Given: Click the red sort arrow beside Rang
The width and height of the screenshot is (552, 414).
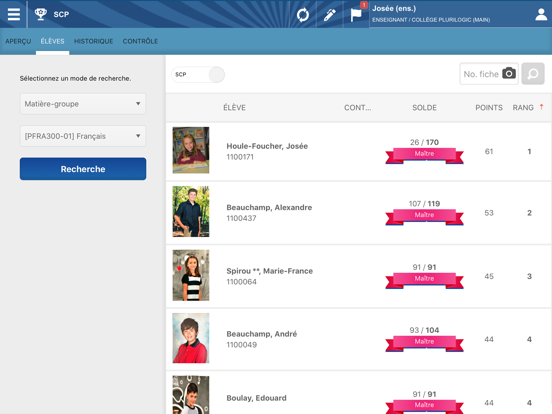Looking at the screenshot, I should [541, 107].
